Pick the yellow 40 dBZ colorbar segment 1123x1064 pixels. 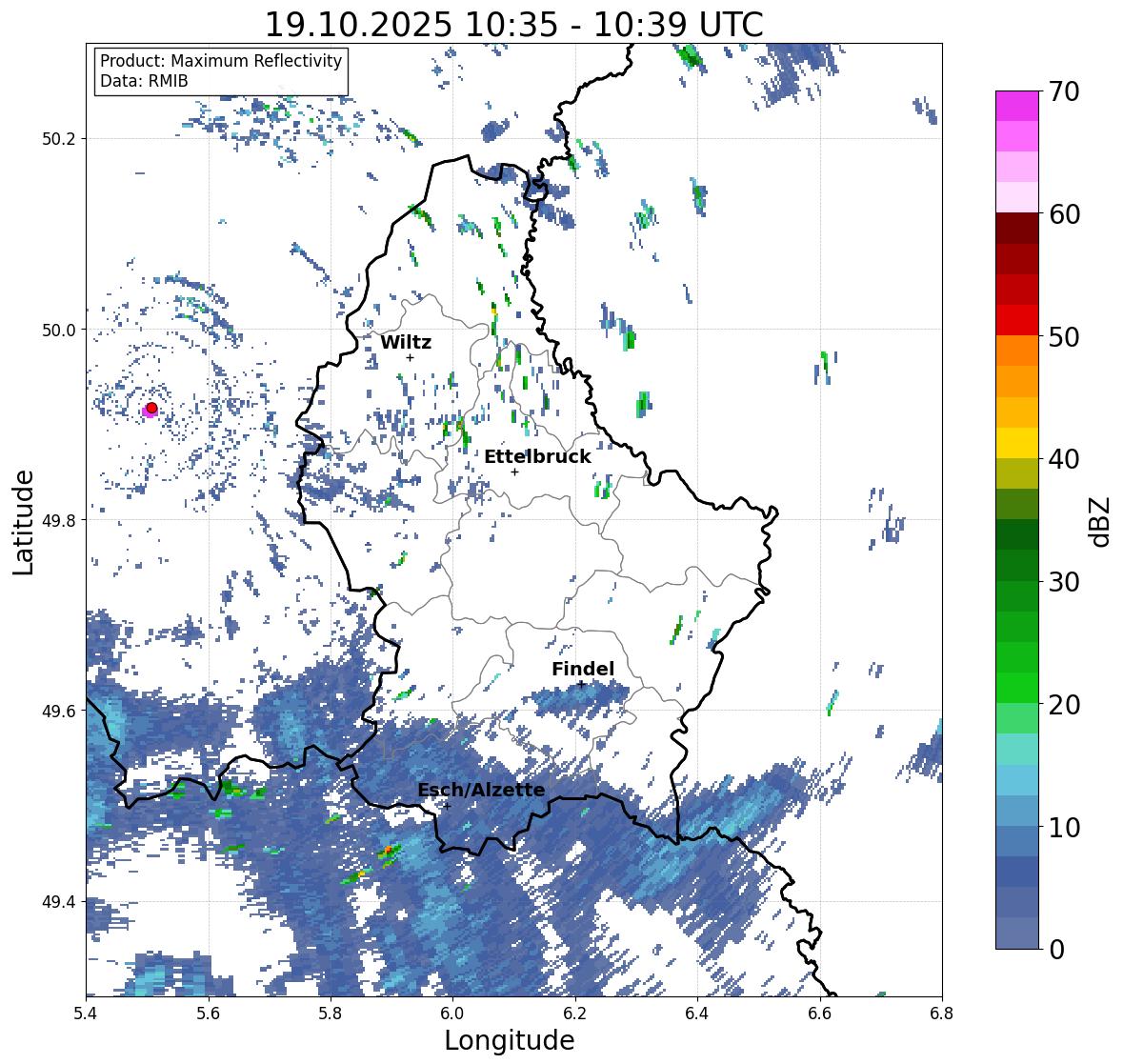pos(1017,443)
